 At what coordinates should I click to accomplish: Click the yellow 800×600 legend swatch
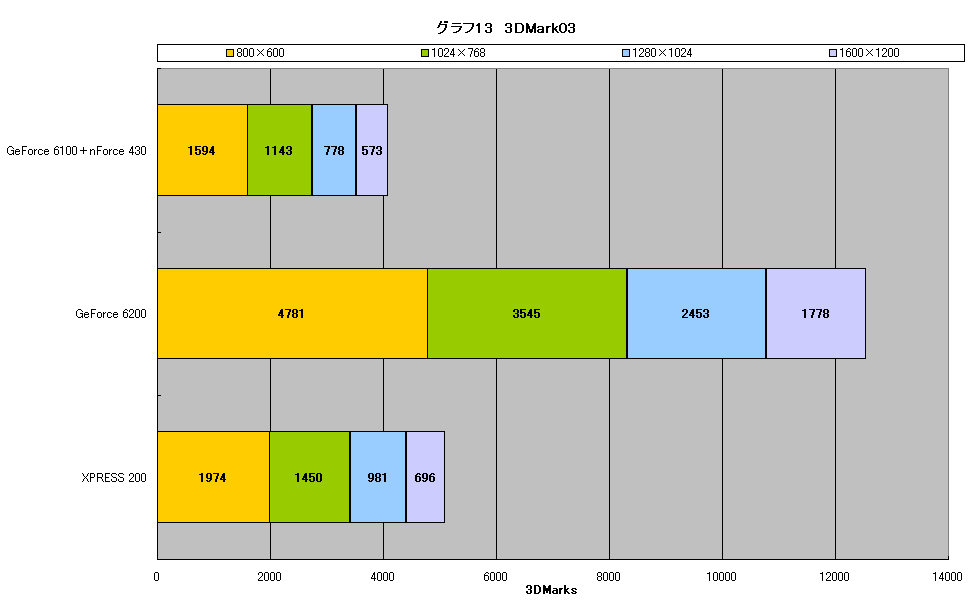[230, 53]
